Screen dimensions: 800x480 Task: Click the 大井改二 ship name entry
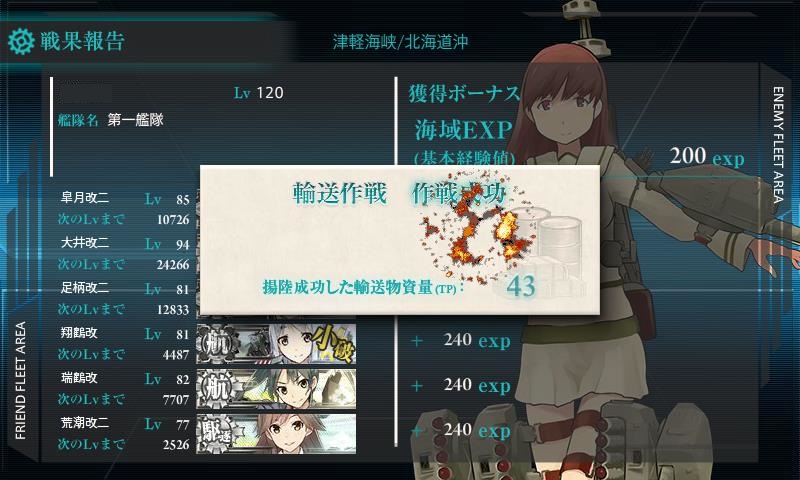[x=85, y=243]
